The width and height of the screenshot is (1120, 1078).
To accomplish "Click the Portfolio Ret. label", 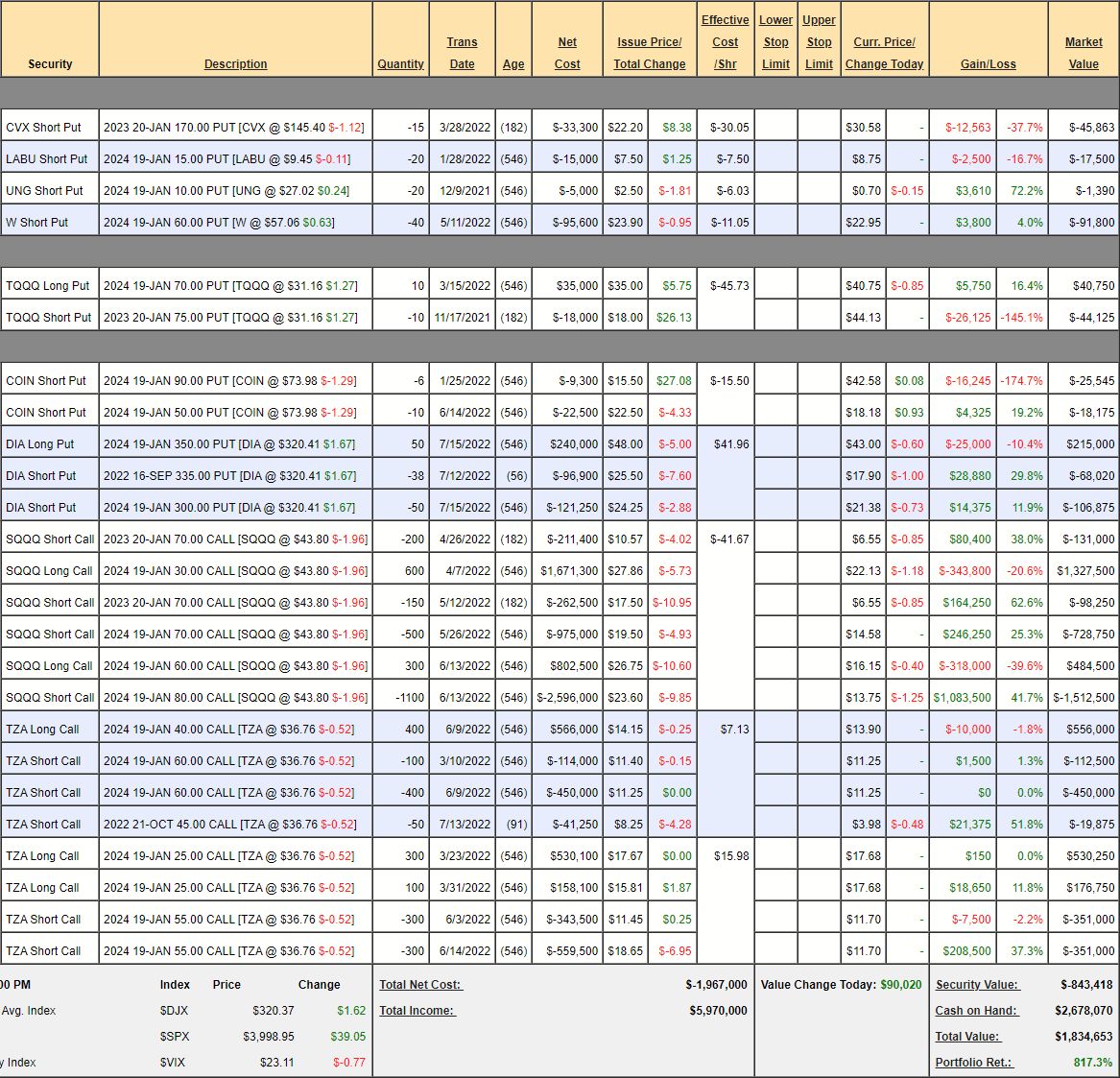I will (x=973, y=1063).
